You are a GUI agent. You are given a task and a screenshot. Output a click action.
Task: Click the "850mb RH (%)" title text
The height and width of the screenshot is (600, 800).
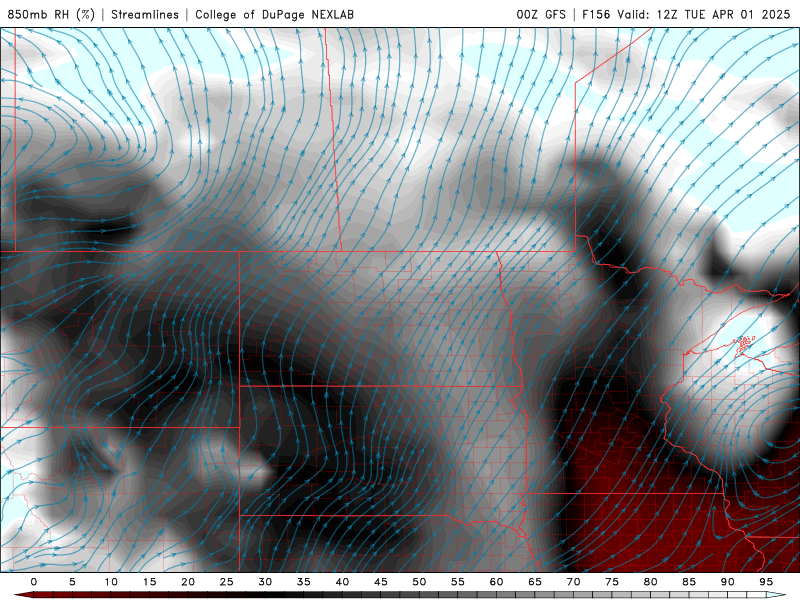[x=51, y=14]
